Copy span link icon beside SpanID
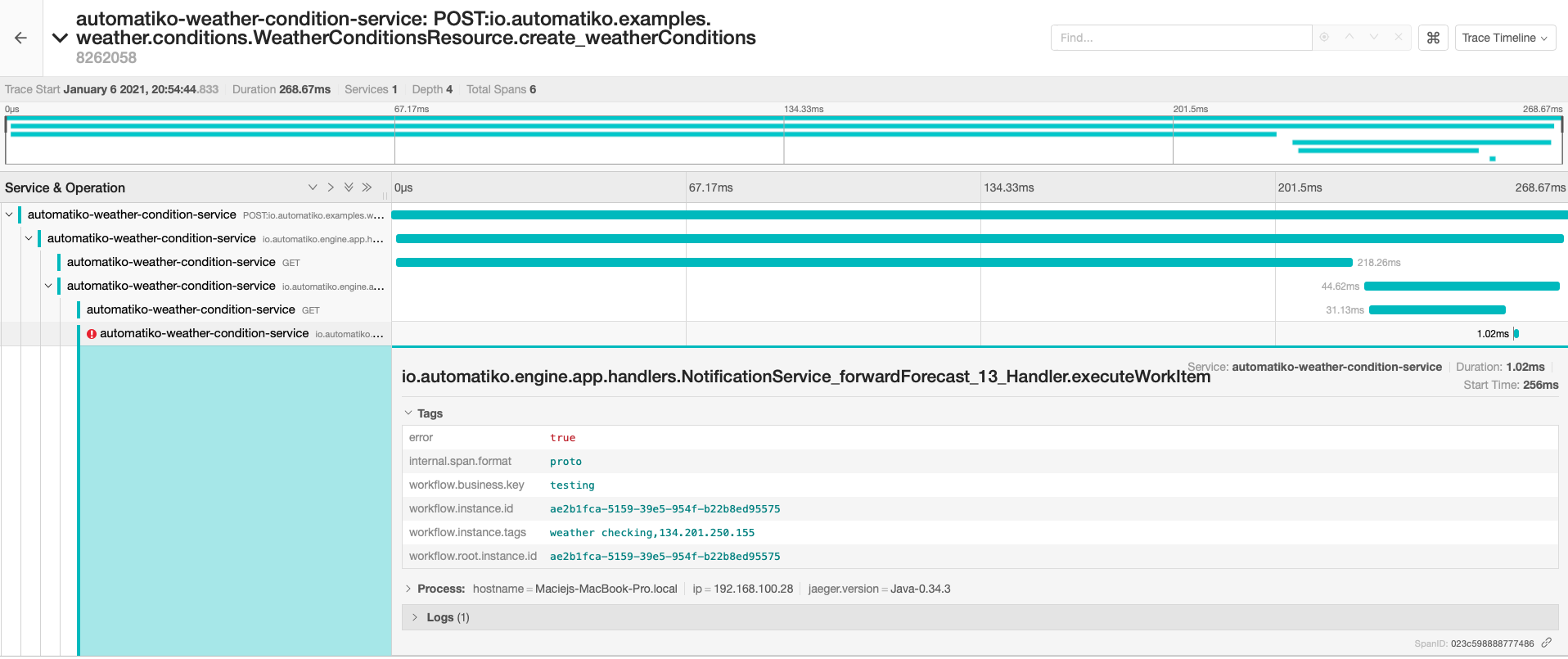1568x659 pixels. [1546, 643]
